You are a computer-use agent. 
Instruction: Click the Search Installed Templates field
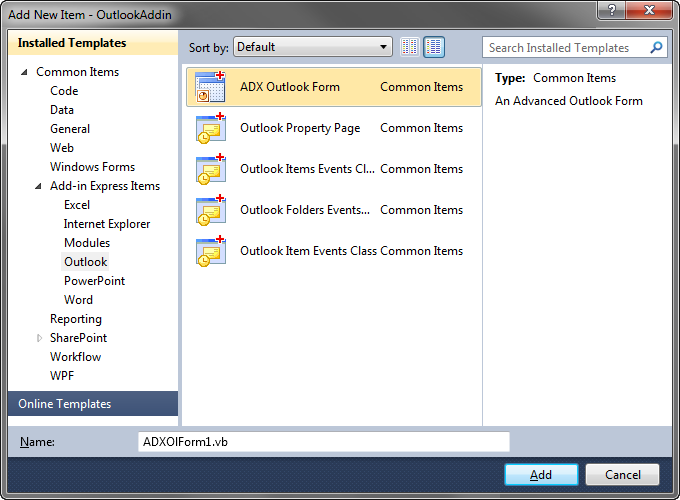577,47
